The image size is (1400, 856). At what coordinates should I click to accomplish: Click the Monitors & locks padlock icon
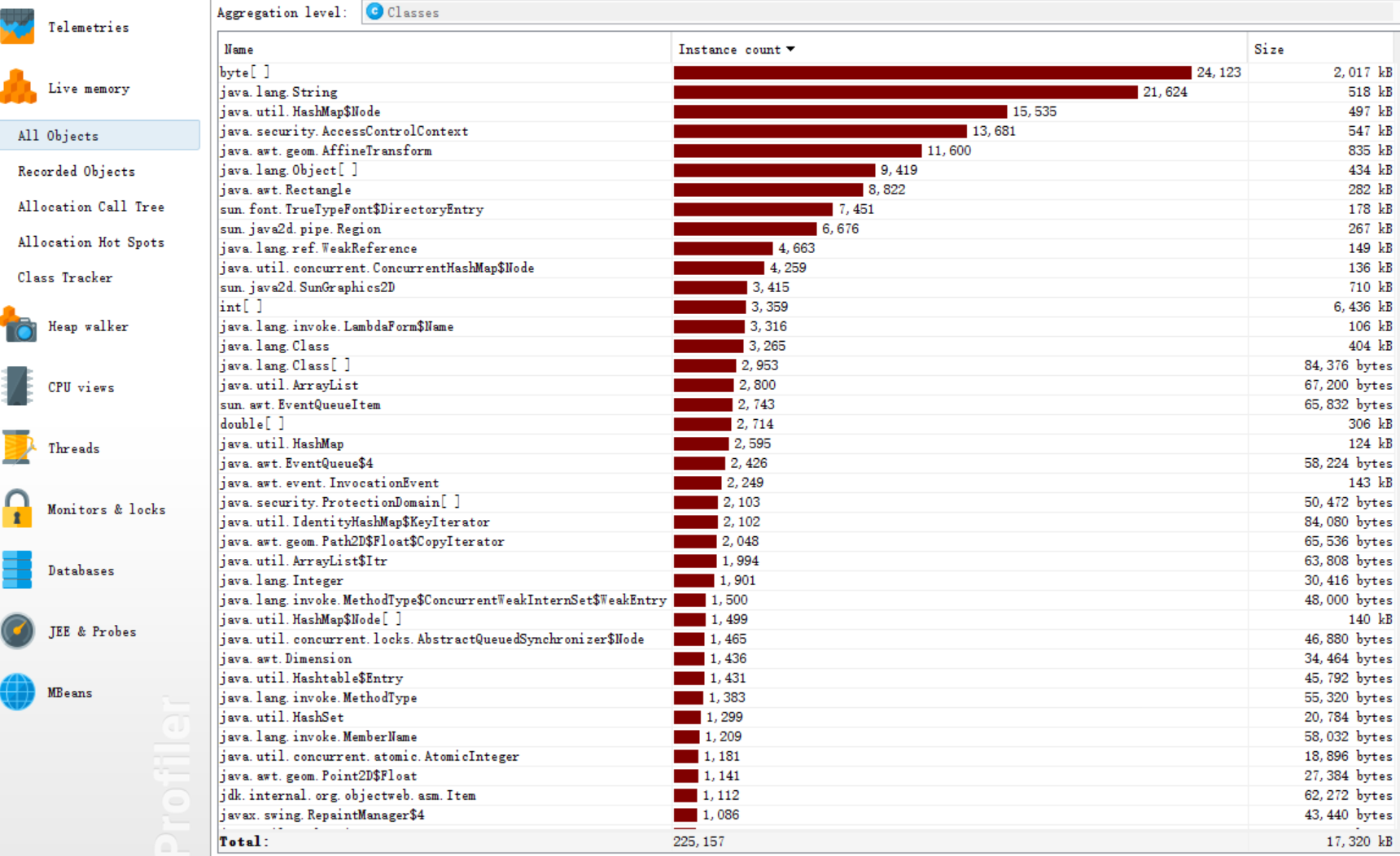[x=17, y=509]
